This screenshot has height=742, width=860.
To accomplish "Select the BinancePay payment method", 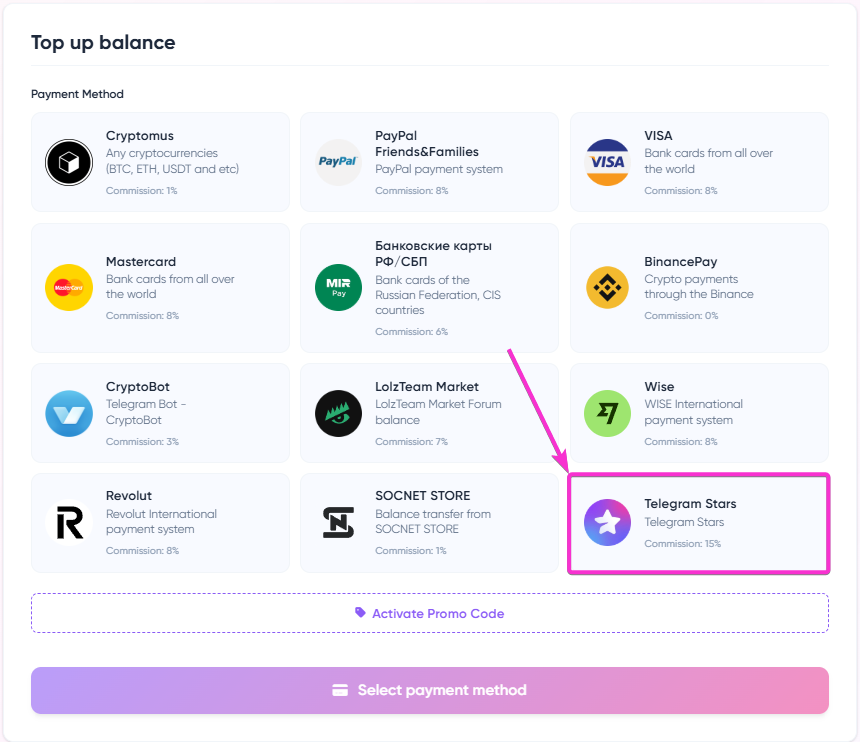I will pos(699,288).
